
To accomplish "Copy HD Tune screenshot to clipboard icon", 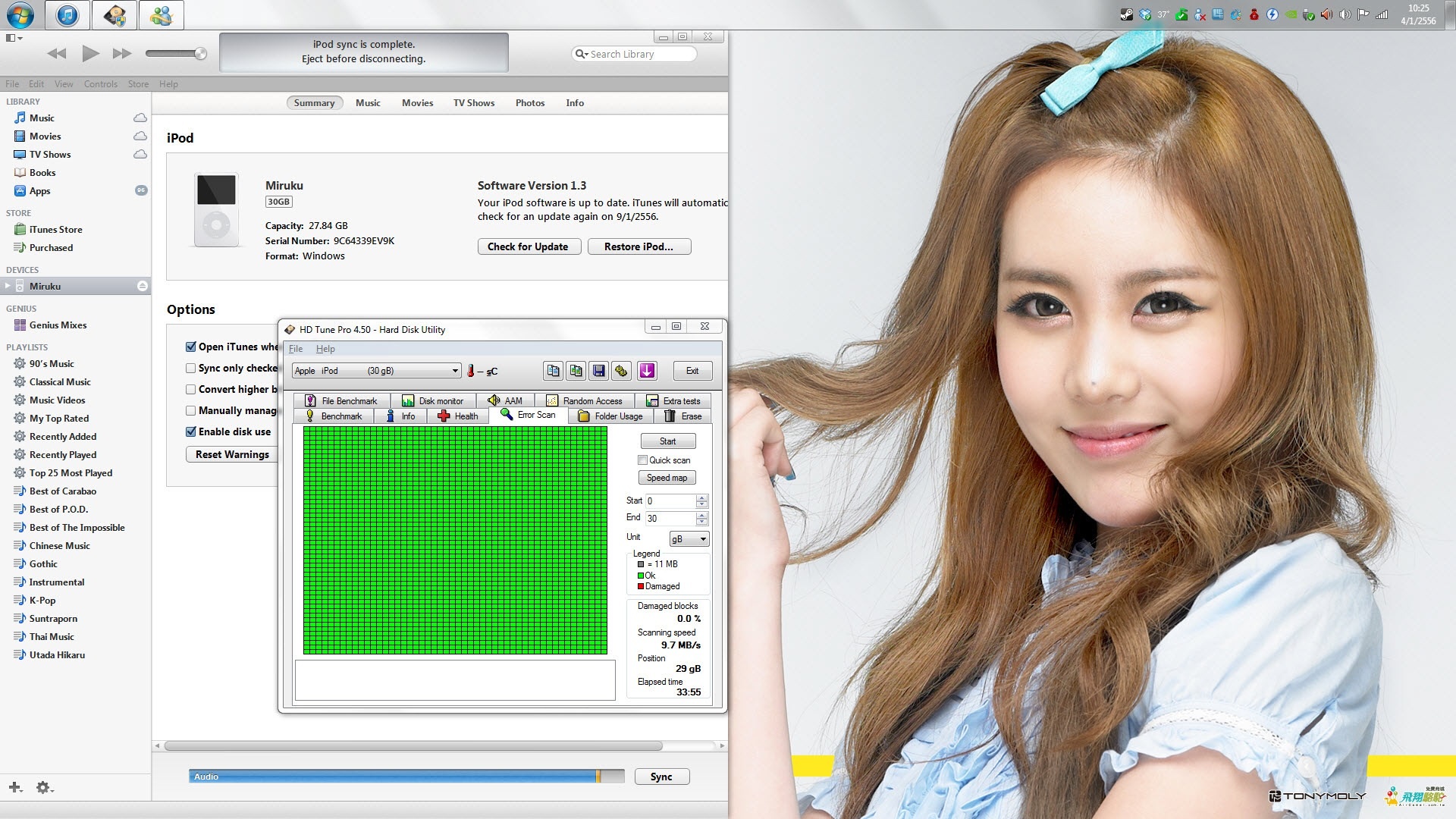I will (576, 371).
